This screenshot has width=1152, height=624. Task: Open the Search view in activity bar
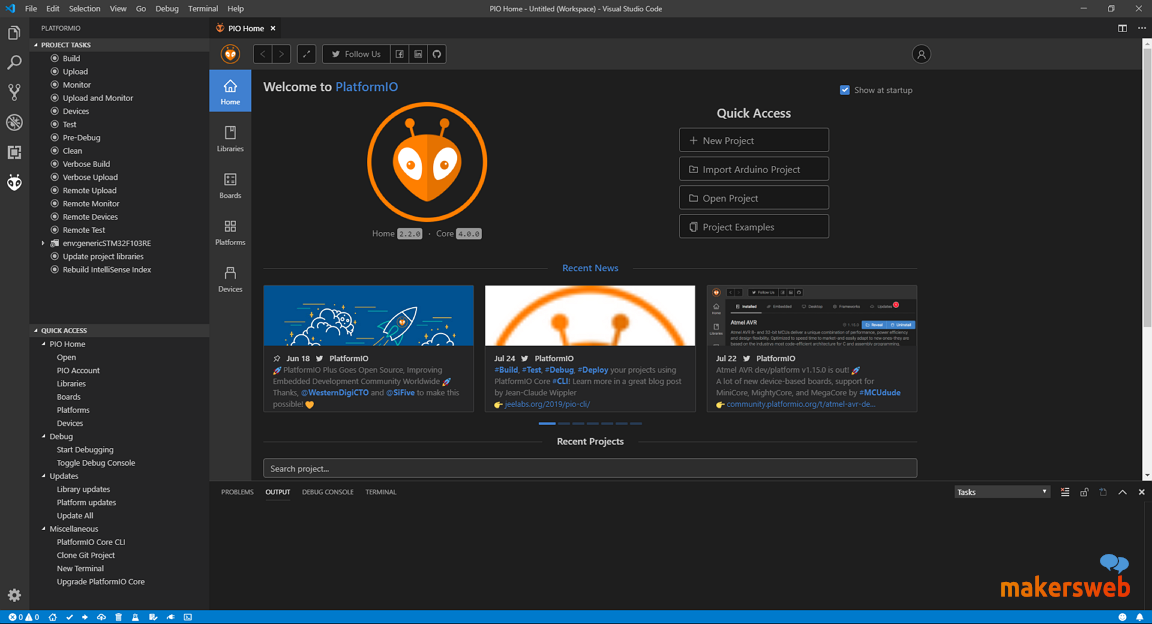[14, 62]
